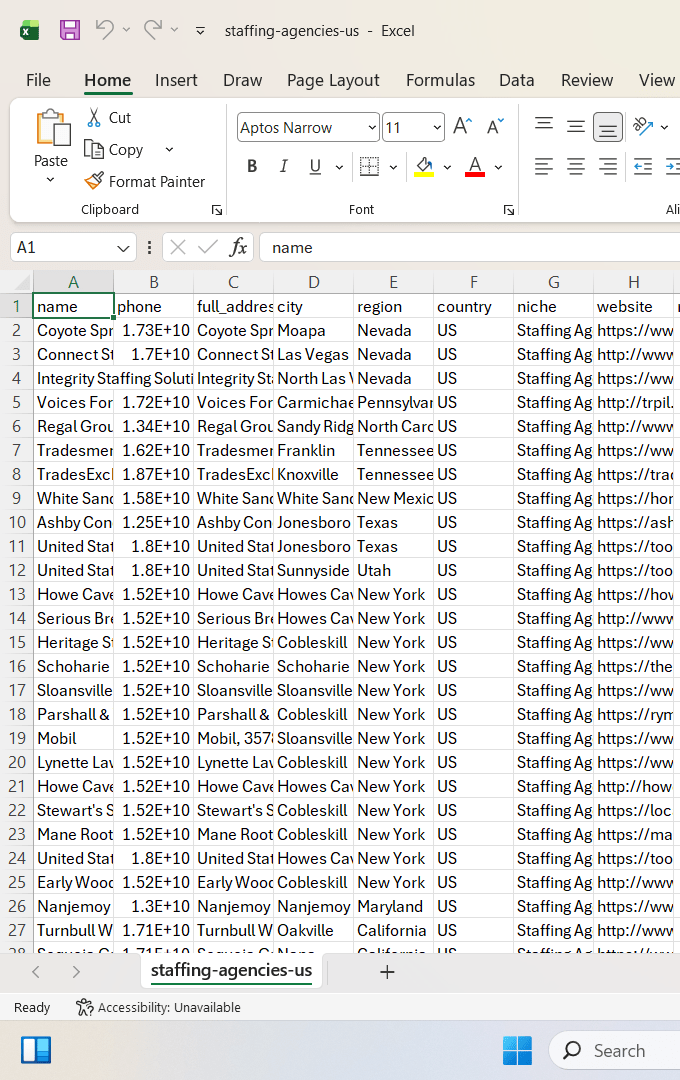Open the font size dropdown

437,127
